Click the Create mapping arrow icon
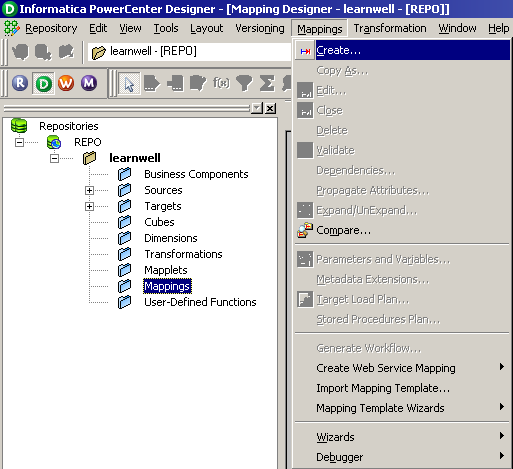The width and height of the screenshot is (513, 469). (305, 51)
